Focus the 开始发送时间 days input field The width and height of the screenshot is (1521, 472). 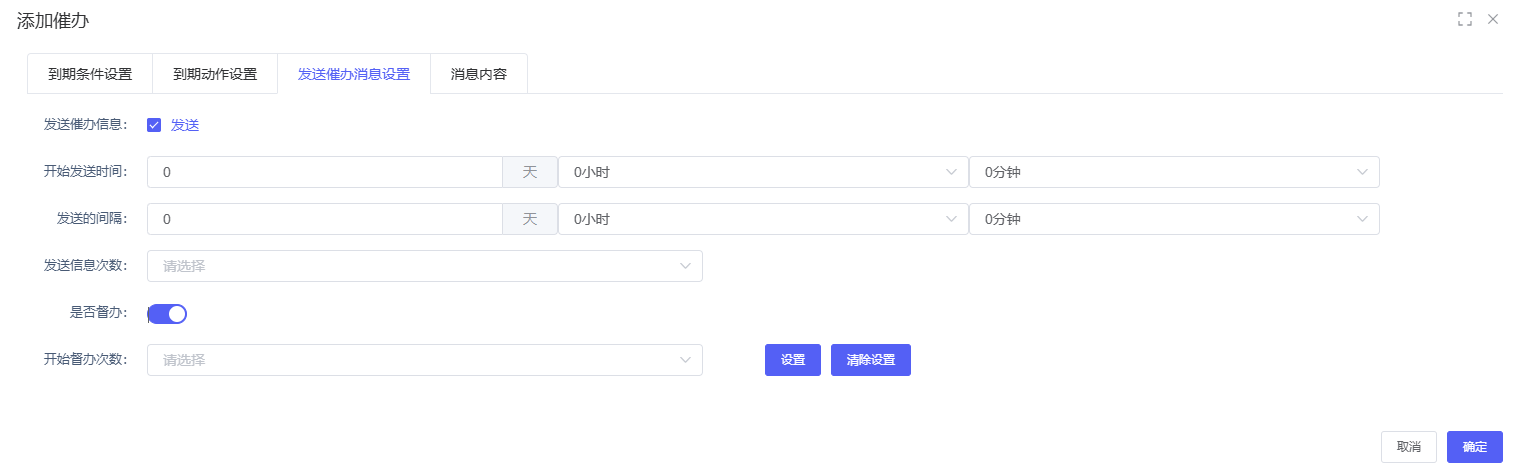(x=325, y=172)
